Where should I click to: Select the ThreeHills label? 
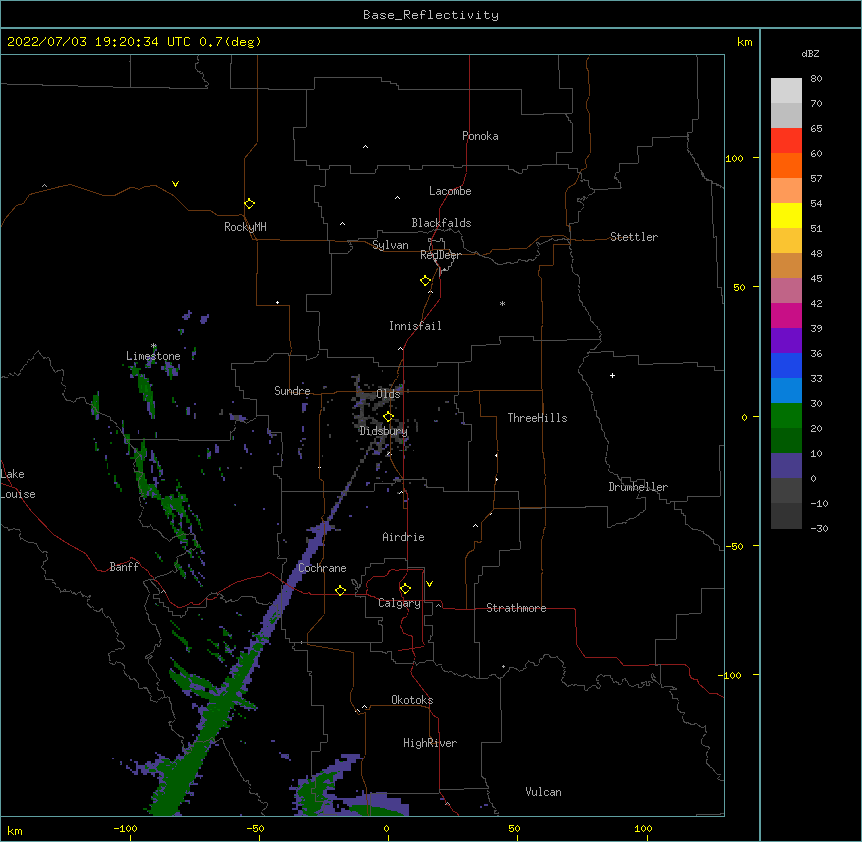pos(537,418)
